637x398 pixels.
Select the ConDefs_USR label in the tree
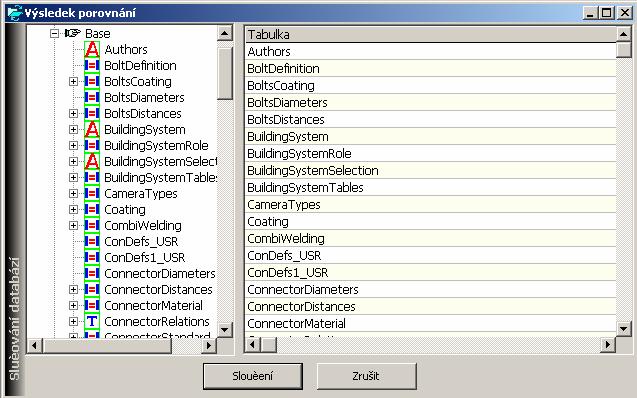click(x=141, y=242)
